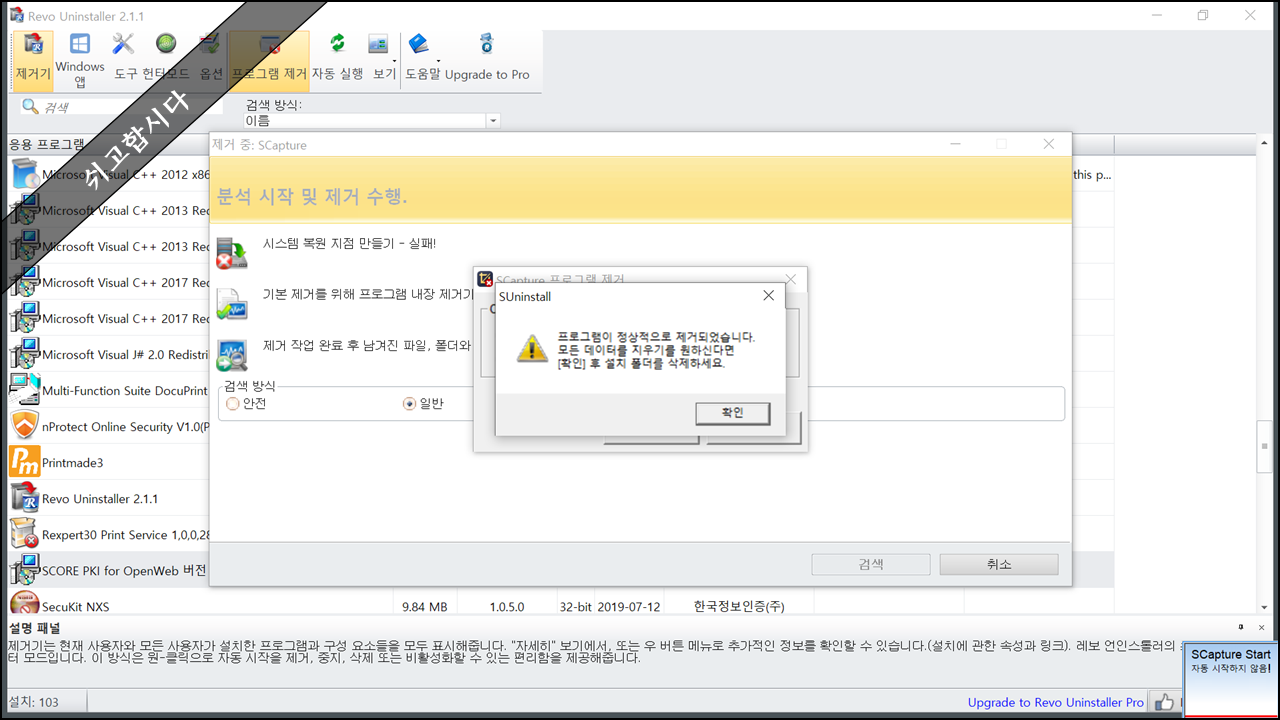Click the SCapture Start notification popup

coord(1230,679)
